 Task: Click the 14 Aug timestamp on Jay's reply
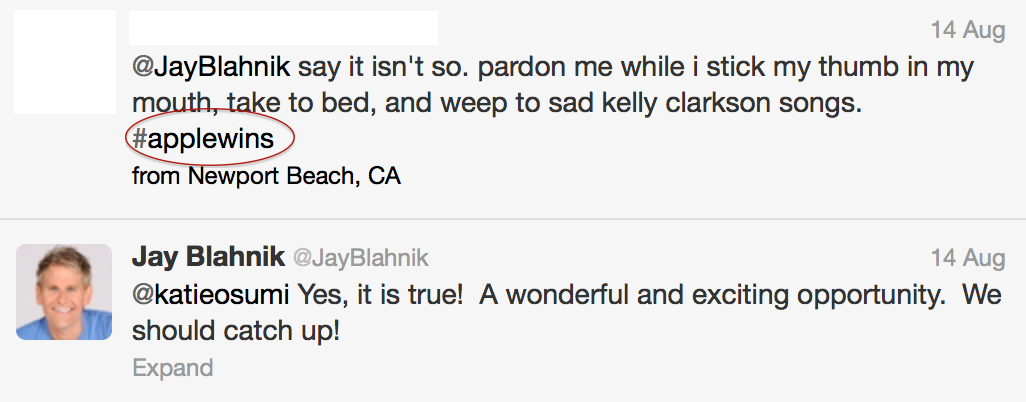point(967,258)
